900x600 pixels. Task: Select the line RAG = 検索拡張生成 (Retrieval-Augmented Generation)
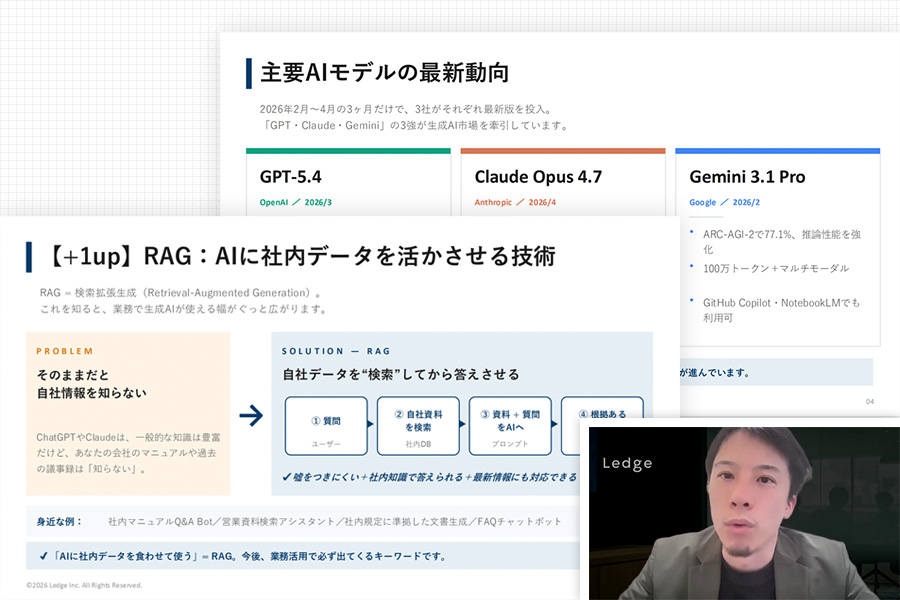[x=180, y=293]
